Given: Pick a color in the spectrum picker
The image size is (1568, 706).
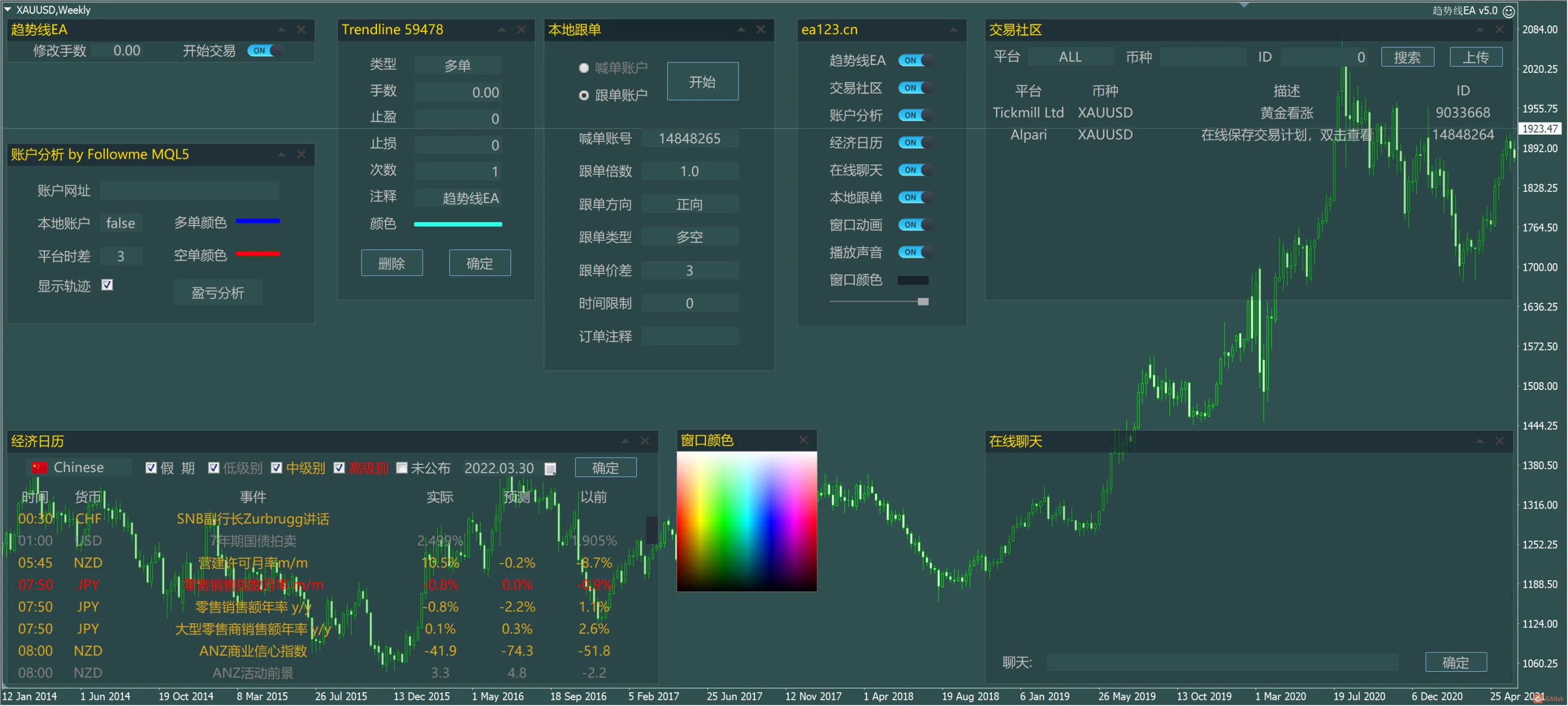Looking at the screenshot, I should pyautogui.click(x=747, y=521).
